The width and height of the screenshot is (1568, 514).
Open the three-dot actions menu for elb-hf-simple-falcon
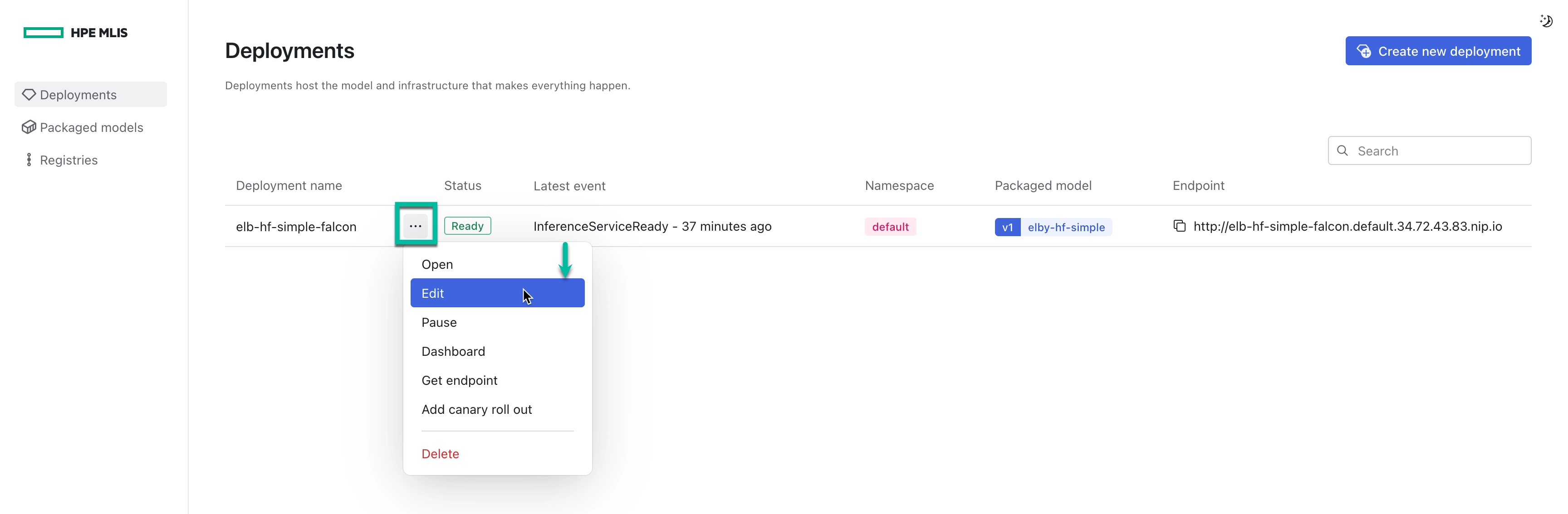coord(416,226)
